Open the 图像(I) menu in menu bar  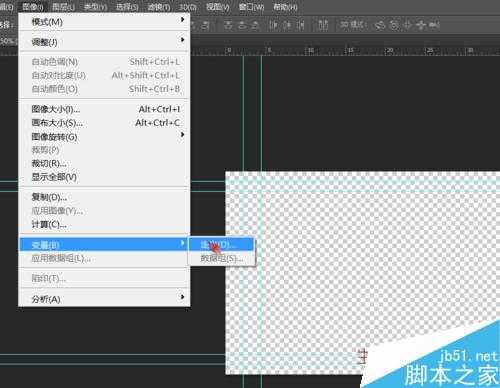tap(33, 7)
